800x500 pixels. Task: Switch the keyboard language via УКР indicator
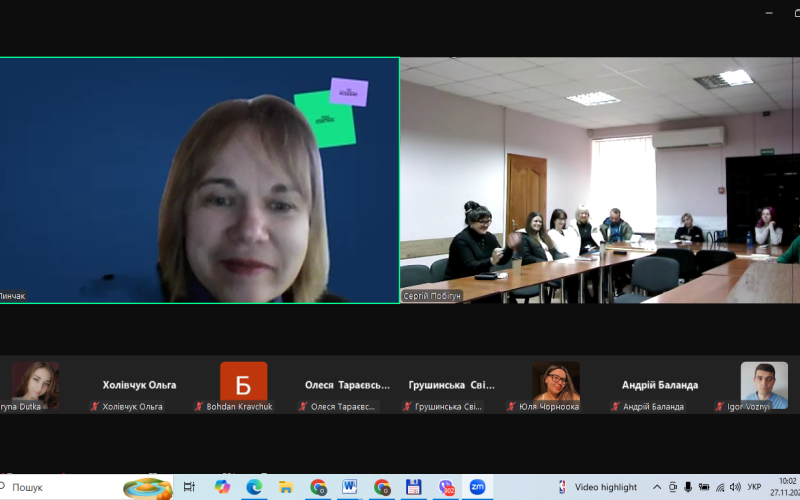click(x=754, y=487)
